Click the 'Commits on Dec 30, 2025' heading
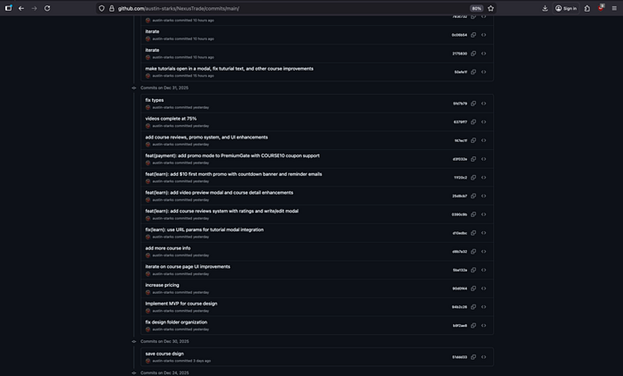Viewport: 623px width, 376px height. tap(164, 341)
